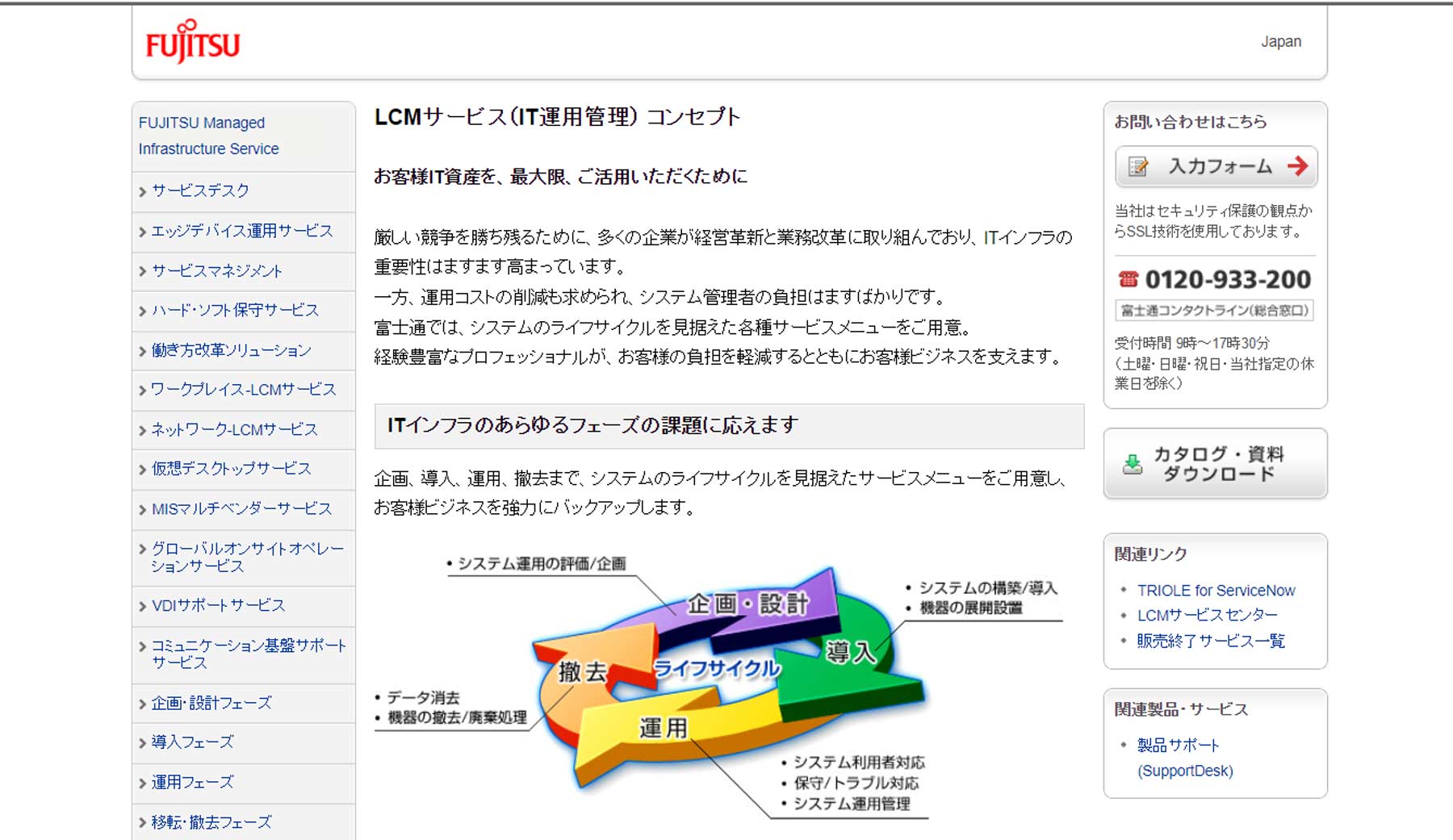Open エッジデバイス運用サービス menu item
This screenshot has height=840, width=1453.
click(242, 231)
